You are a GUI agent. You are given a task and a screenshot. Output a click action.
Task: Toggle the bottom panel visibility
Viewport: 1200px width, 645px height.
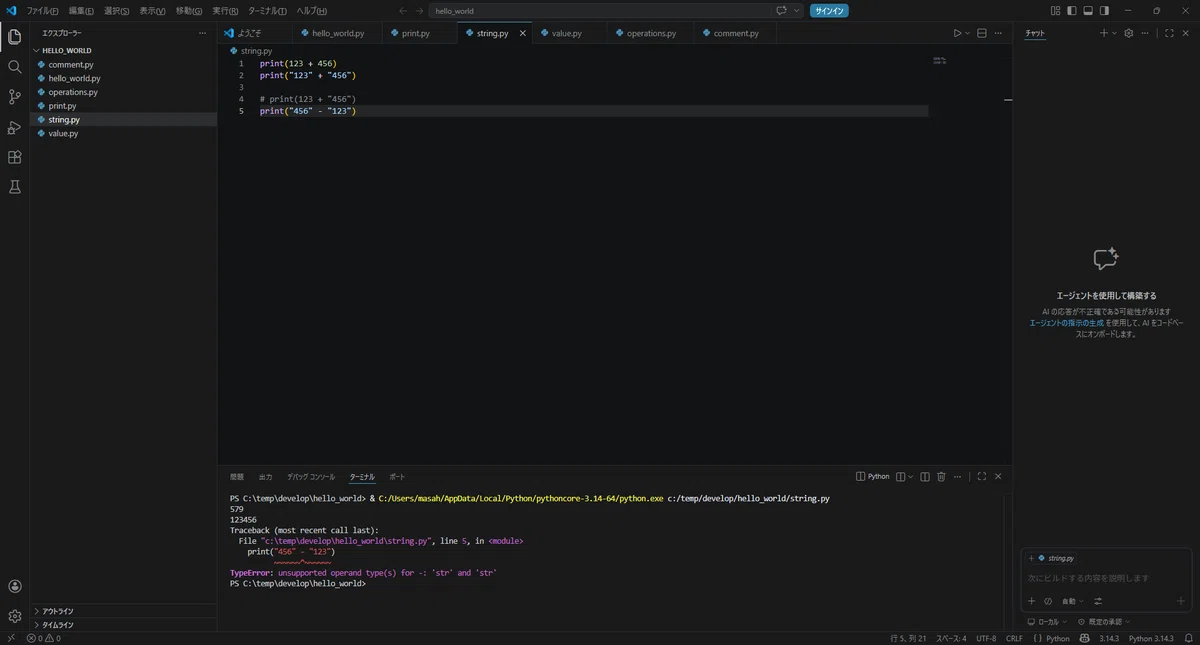click(1088, 11)
